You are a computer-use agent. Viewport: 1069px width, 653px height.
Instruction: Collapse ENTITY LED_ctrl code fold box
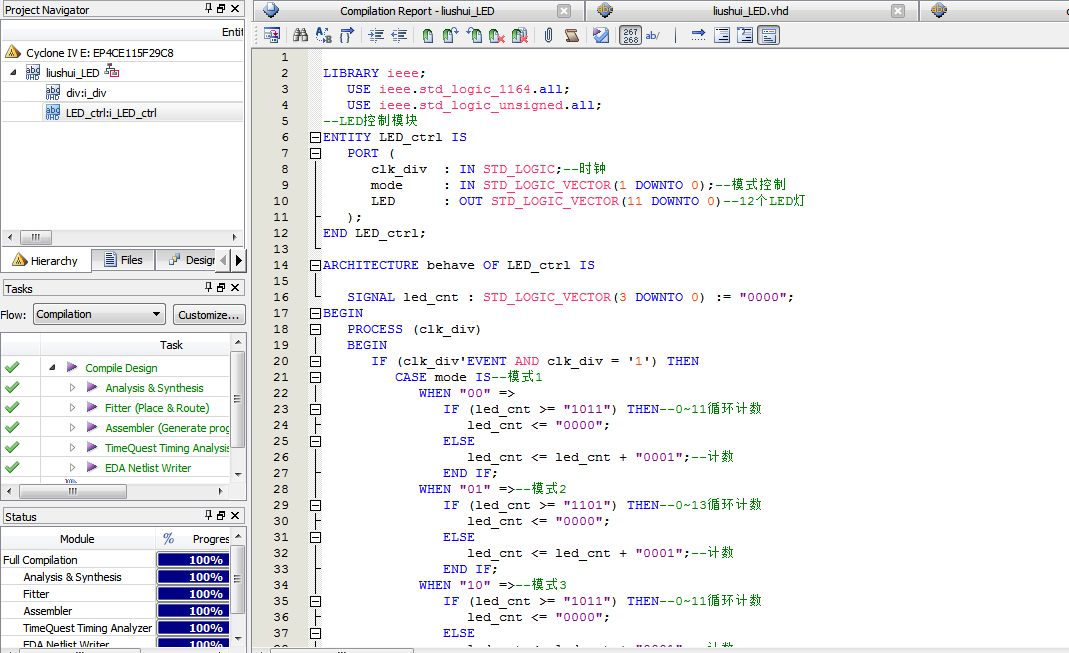click(x=316, y=137)
